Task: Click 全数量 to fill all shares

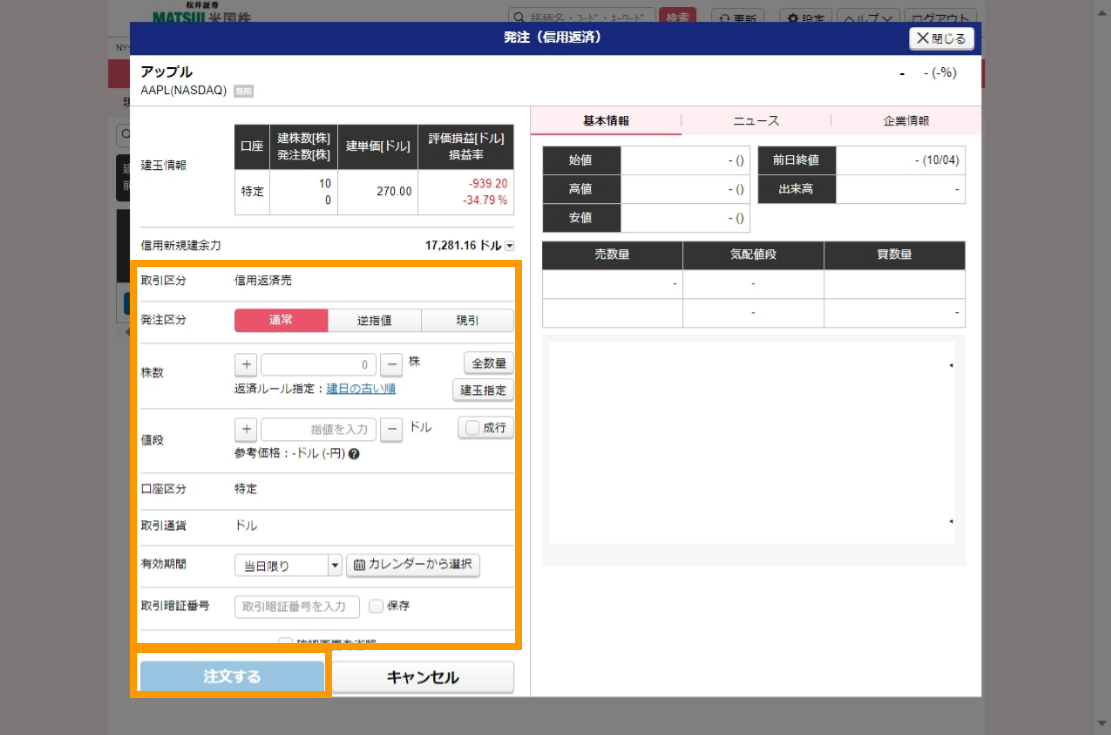Action: click(x=489, y=363)
